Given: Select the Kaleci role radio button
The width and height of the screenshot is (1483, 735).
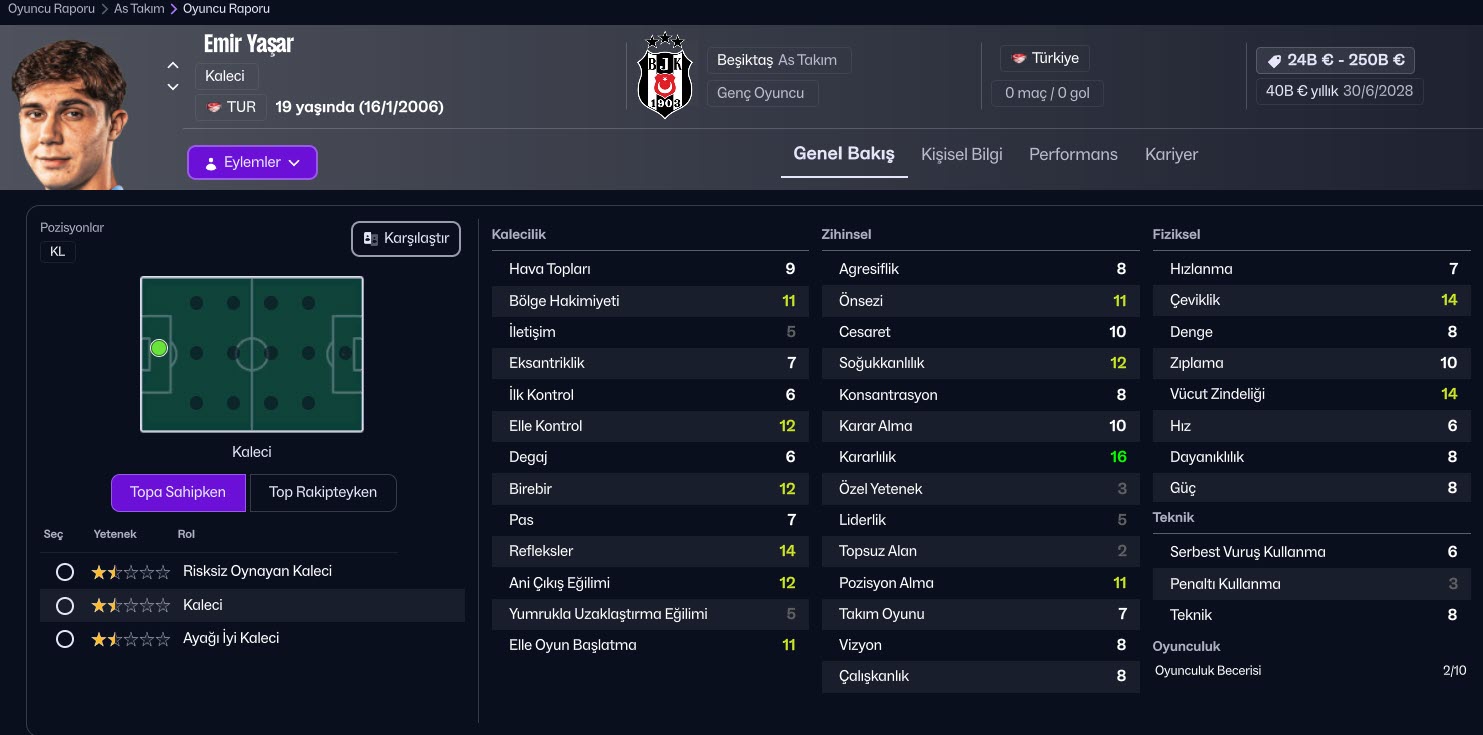Looking at the screenshot, I should 65,606.
